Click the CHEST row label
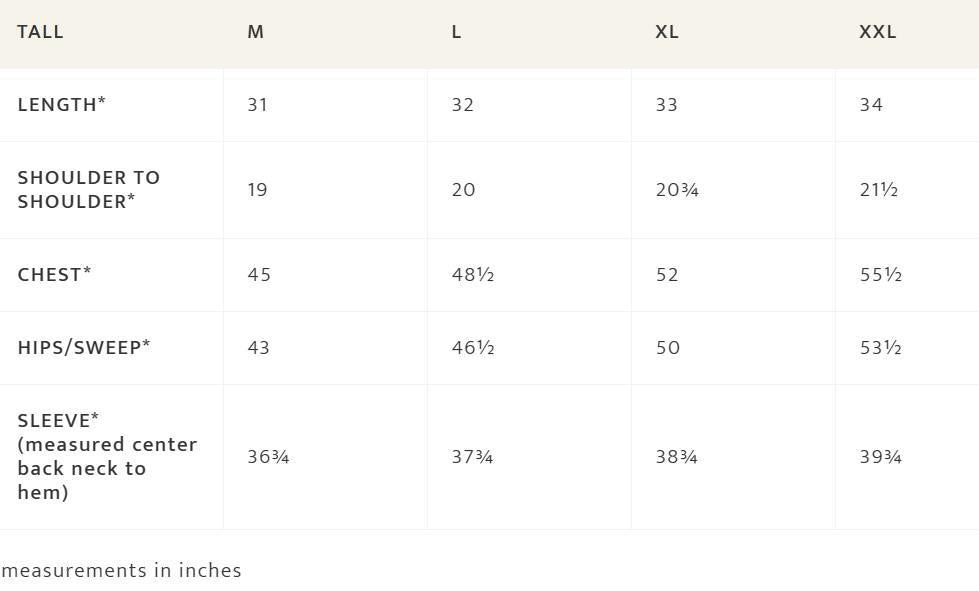Viewport: 979px width, 591px height. click(x=54, y=275)
